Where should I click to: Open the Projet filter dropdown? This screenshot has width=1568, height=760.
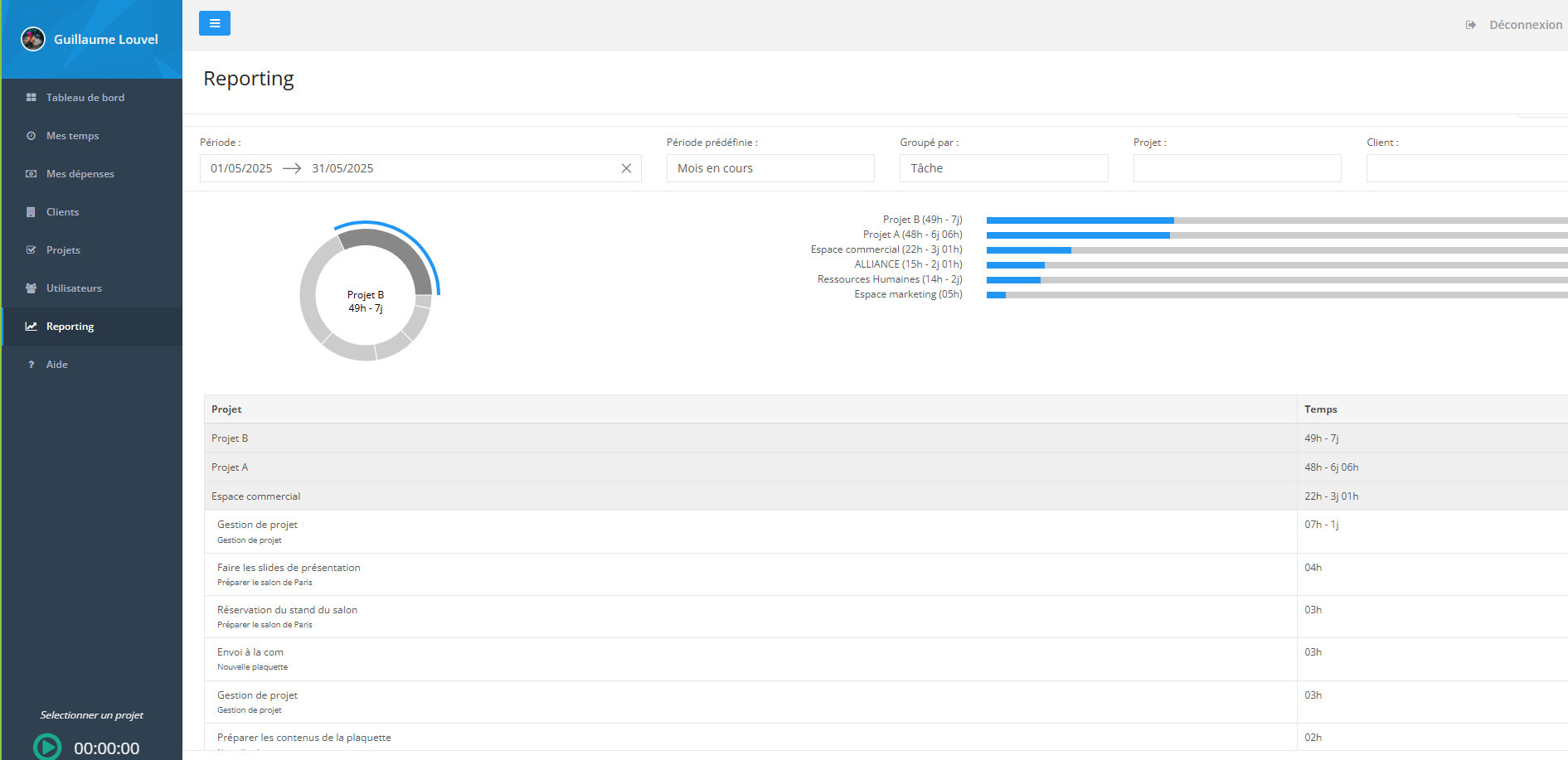1236,168
